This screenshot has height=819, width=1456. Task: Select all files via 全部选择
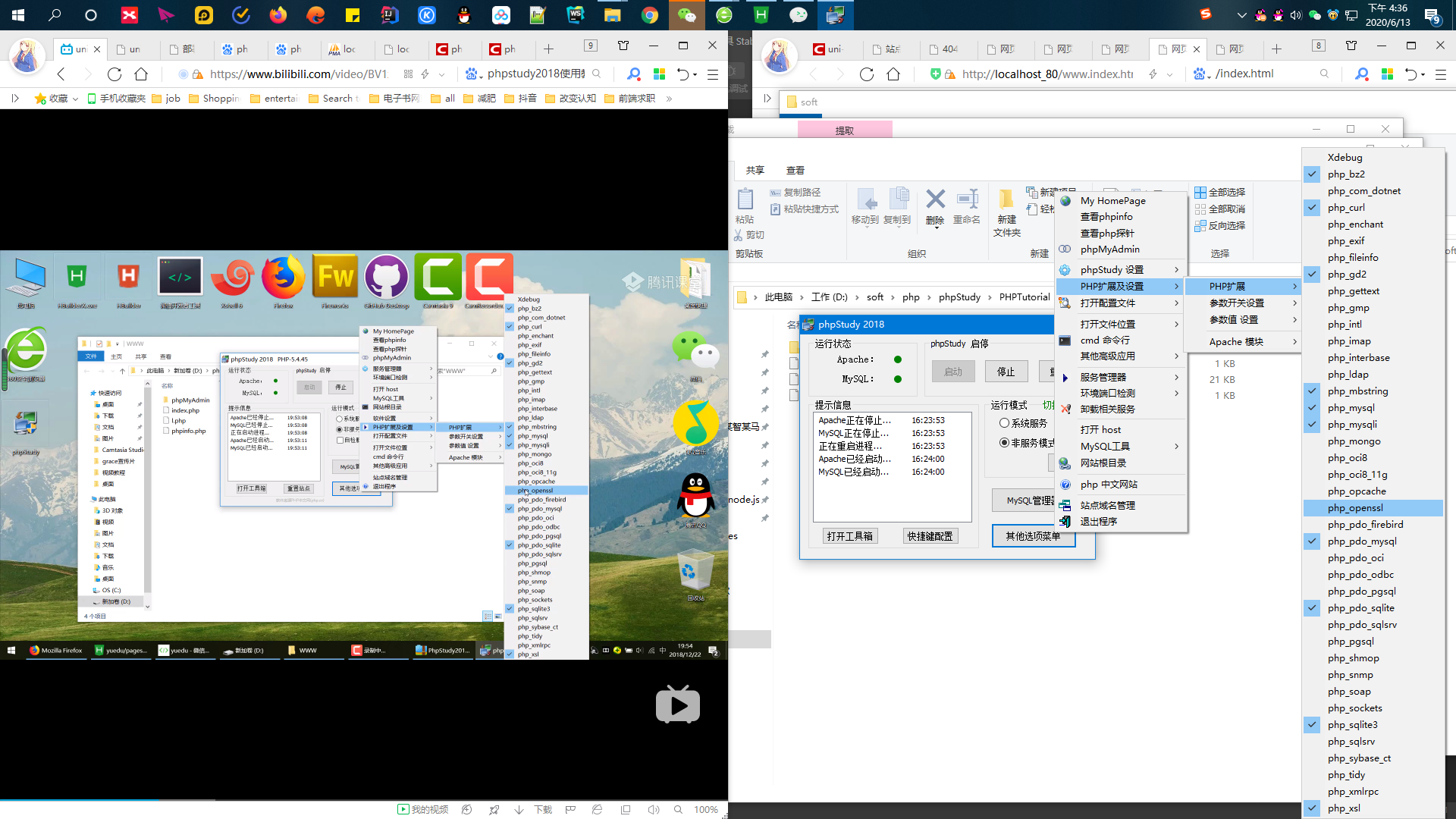(x=1220, y=193)
